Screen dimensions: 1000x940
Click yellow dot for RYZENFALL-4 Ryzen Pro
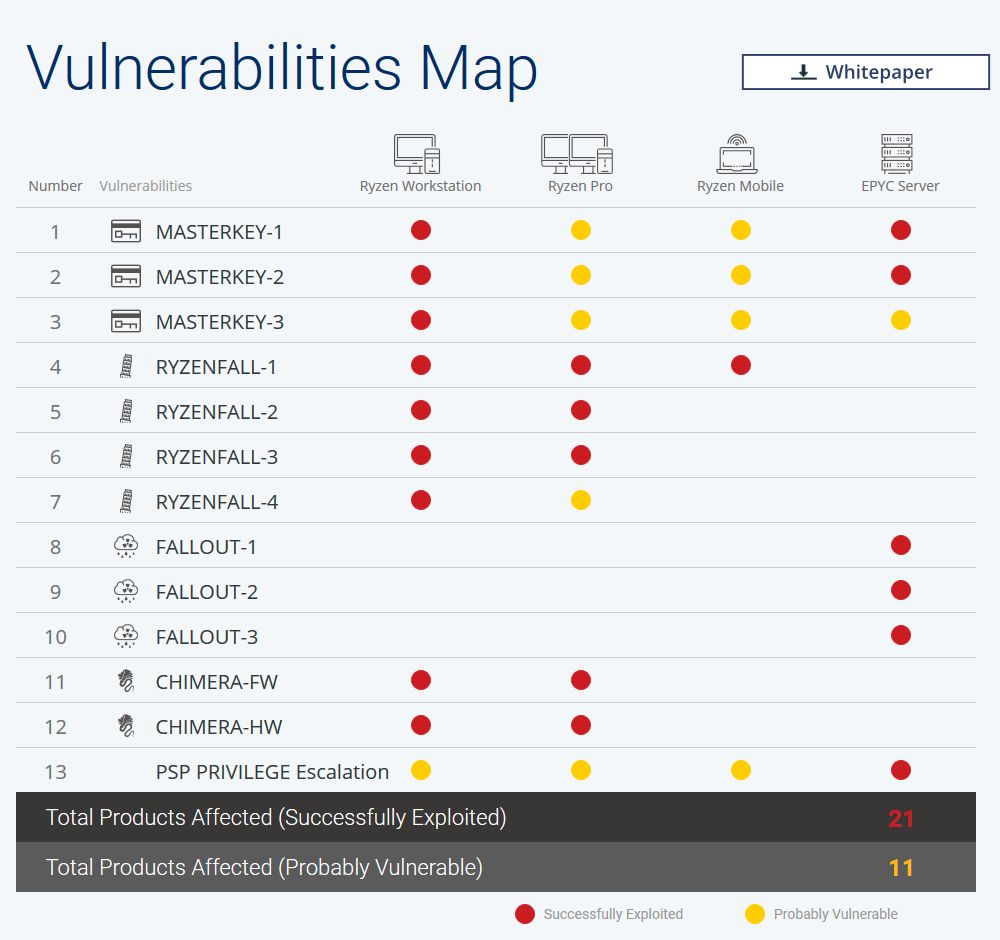[x=581, y=501]
